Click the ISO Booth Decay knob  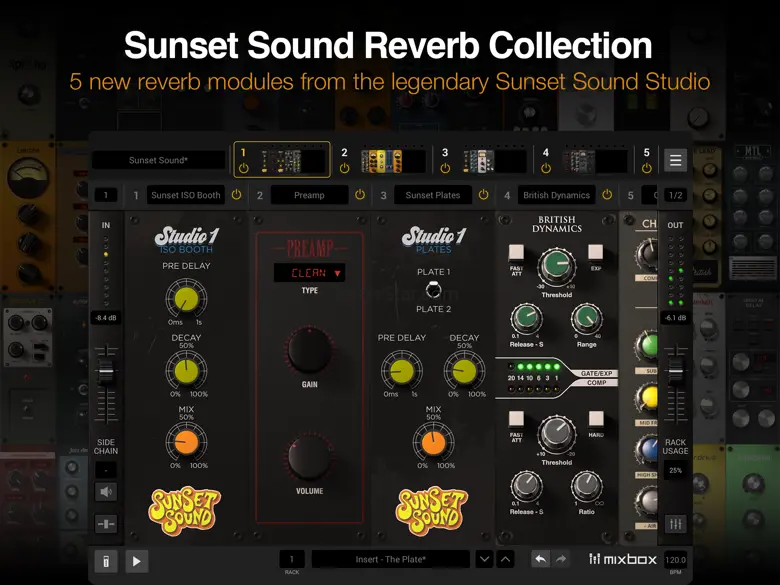186,371
